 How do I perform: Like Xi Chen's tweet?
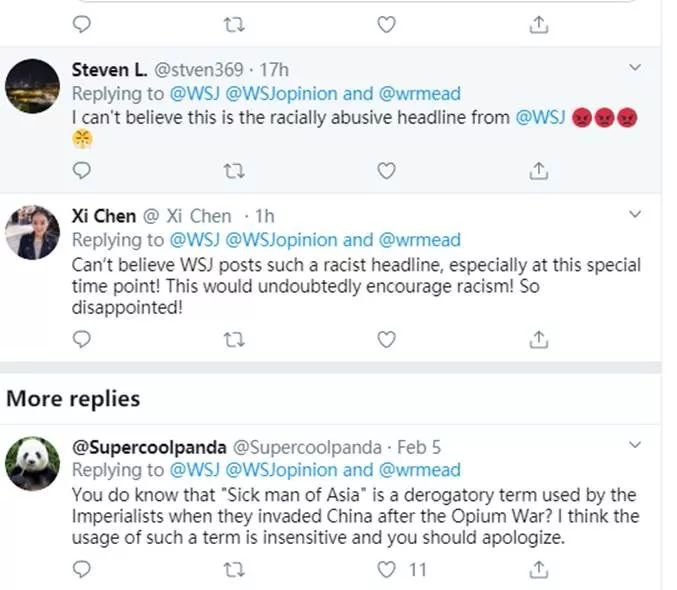(386, 340)
